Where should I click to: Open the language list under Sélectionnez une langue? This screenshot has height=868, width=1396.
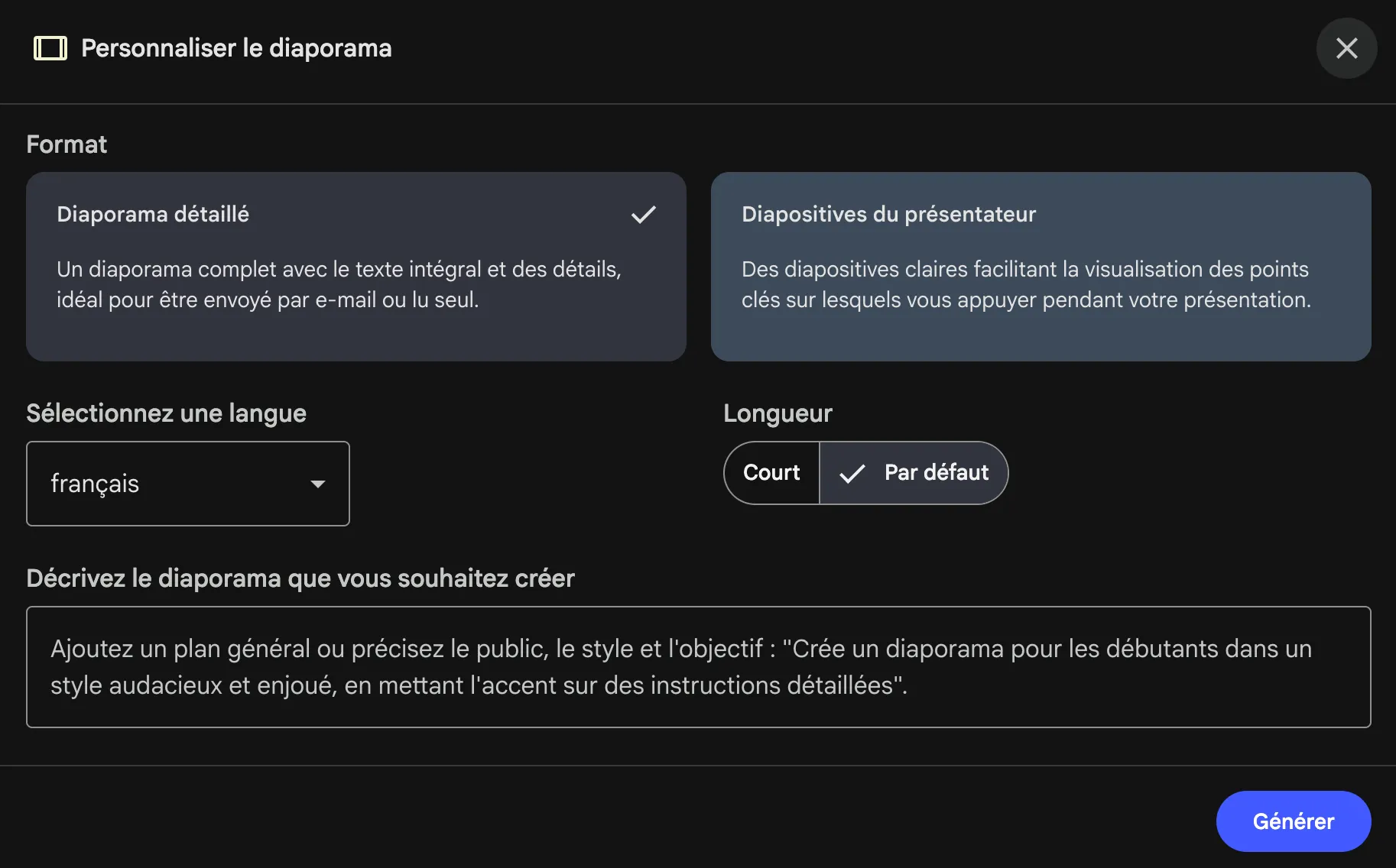[x=187, y=484]
